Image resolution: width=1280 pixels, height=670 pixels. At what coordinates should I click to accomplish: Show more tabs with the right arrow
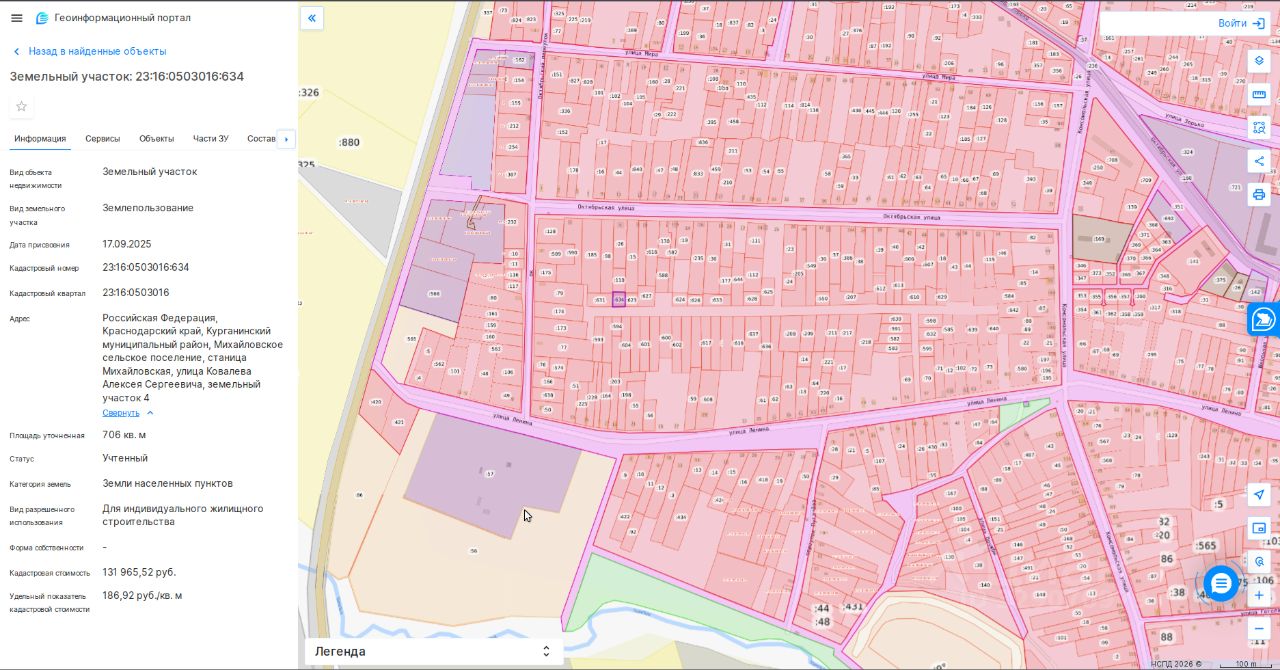point(286,139)
